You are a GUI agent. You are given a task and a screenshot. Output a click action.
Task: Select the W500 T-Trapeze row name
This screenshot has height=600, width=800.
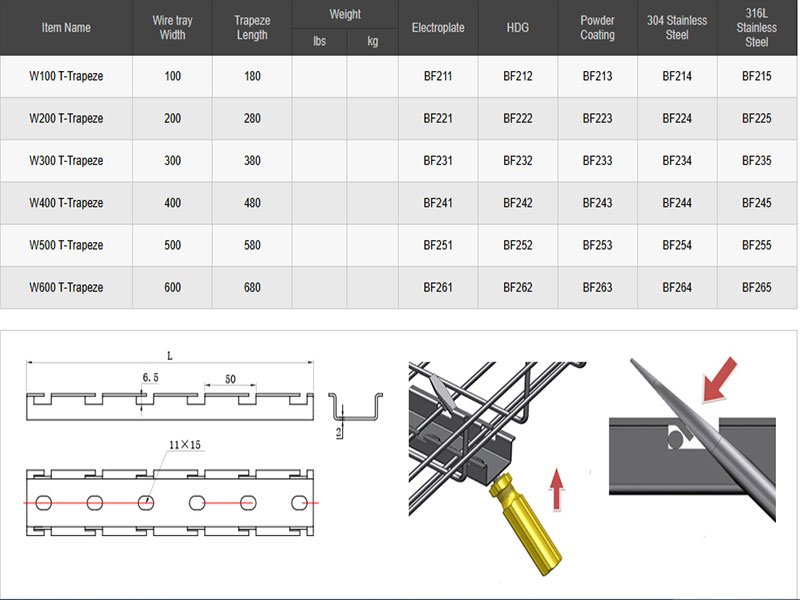point(66,245)
